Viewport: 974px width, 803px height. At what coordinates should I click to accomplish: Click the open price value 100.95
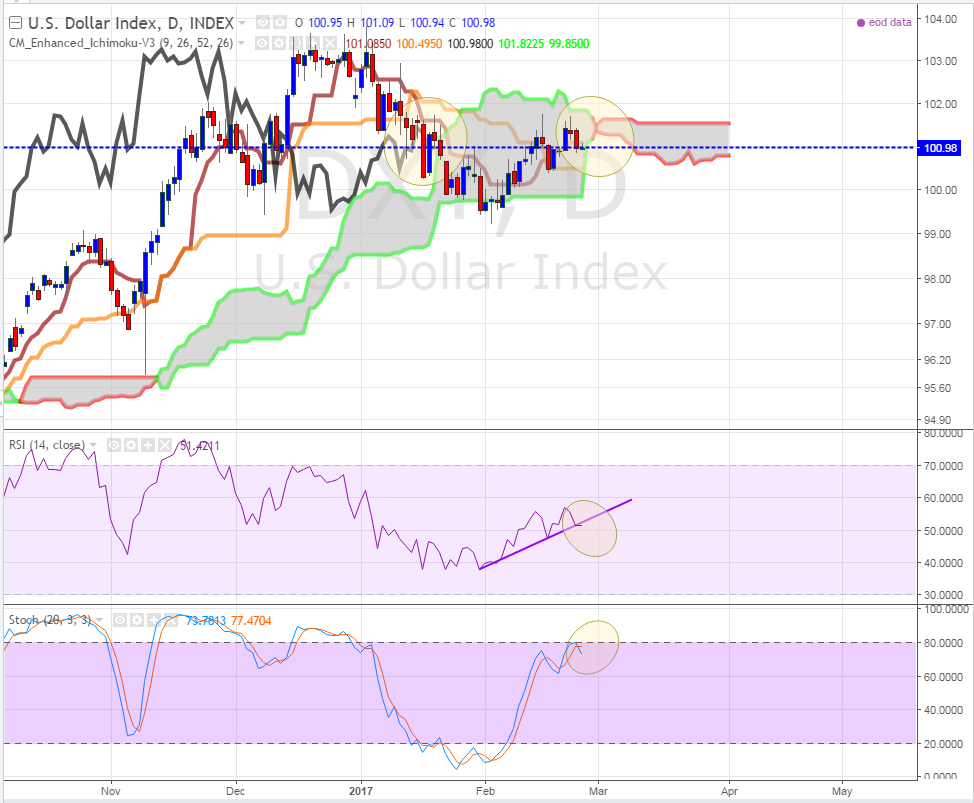pyautogui.click(x=325, y=23)
